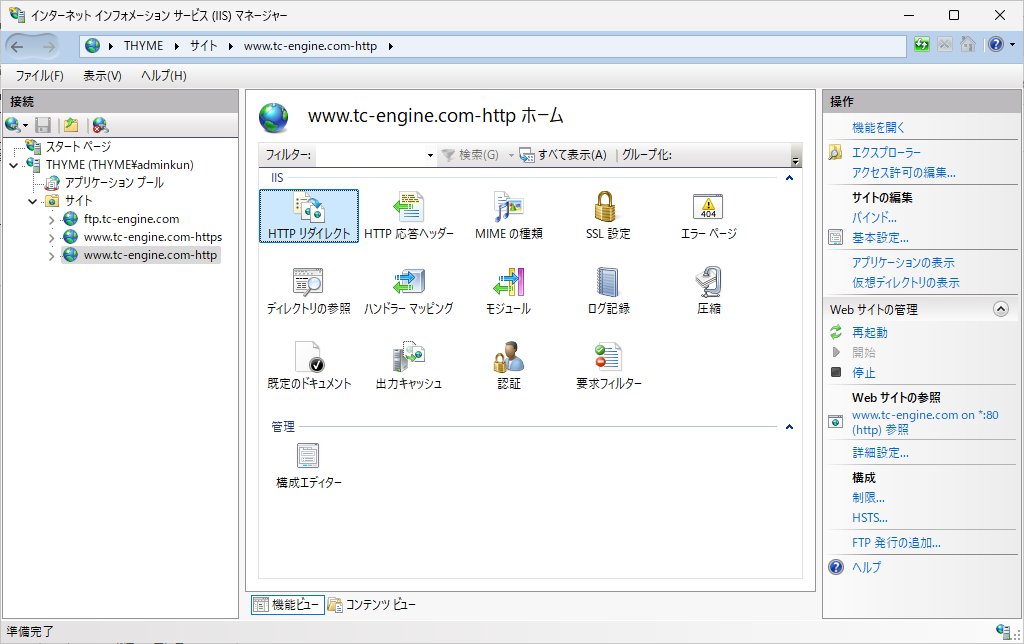The height and width of the screenshot is (644, 1024).
Task: Click 基本設定... action link
Action: pos(880,238)
